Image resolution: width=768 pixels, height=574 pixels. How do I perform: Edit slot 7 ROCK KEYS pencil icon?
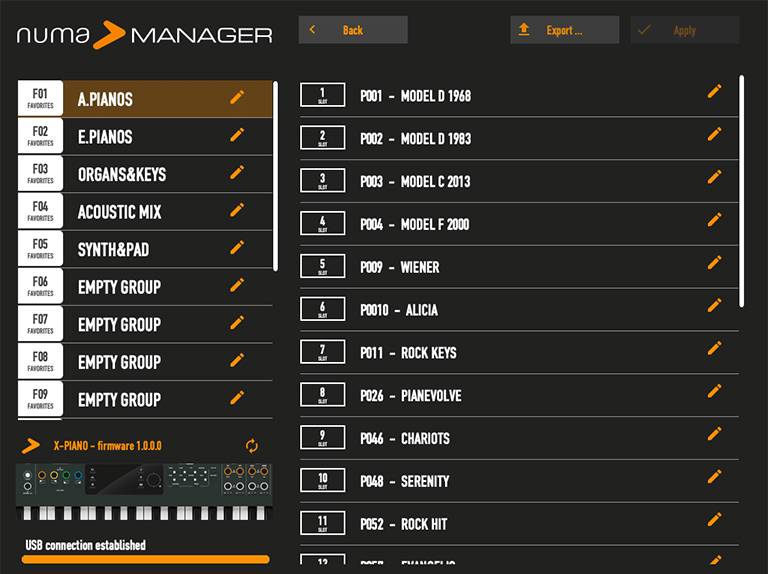(715, 348)
